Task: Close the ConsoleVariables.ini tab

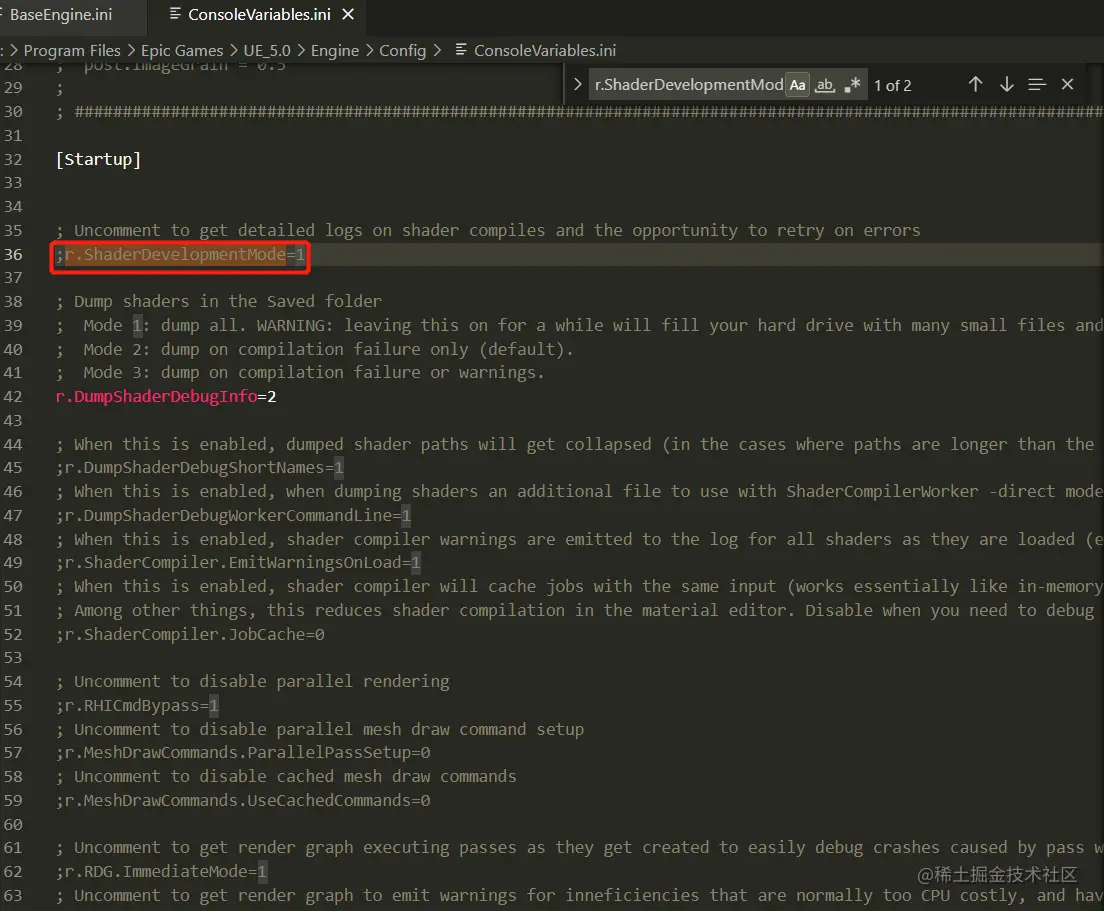Action: [348, 15]
